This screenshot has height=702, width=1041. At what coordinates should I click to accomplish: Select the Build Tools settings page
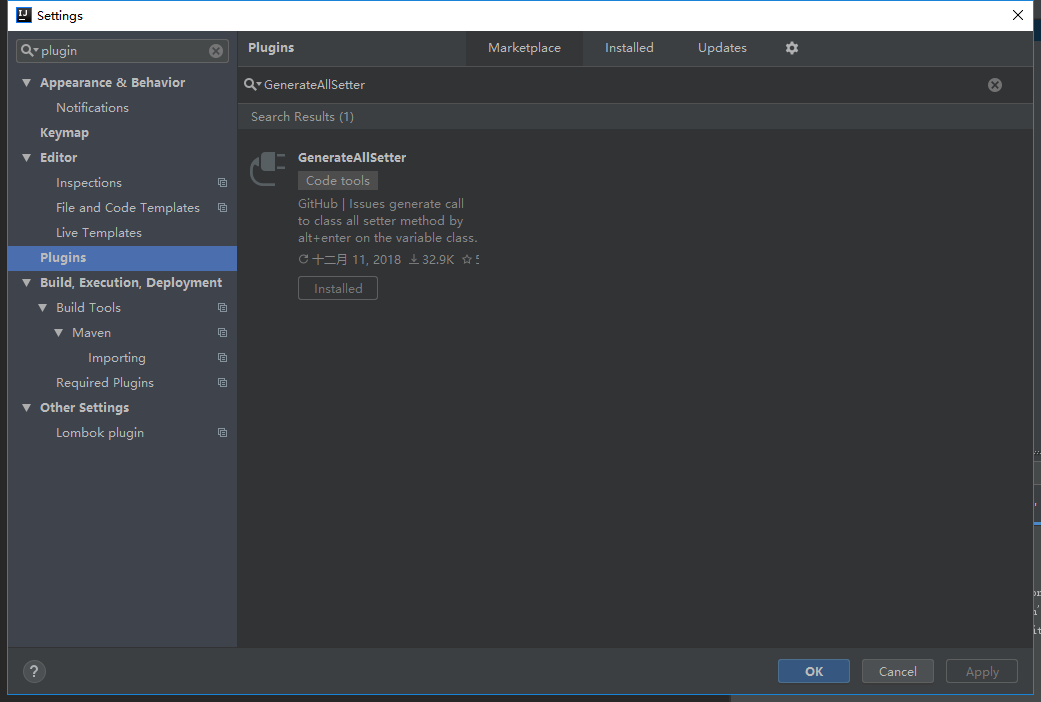(88, 307)
